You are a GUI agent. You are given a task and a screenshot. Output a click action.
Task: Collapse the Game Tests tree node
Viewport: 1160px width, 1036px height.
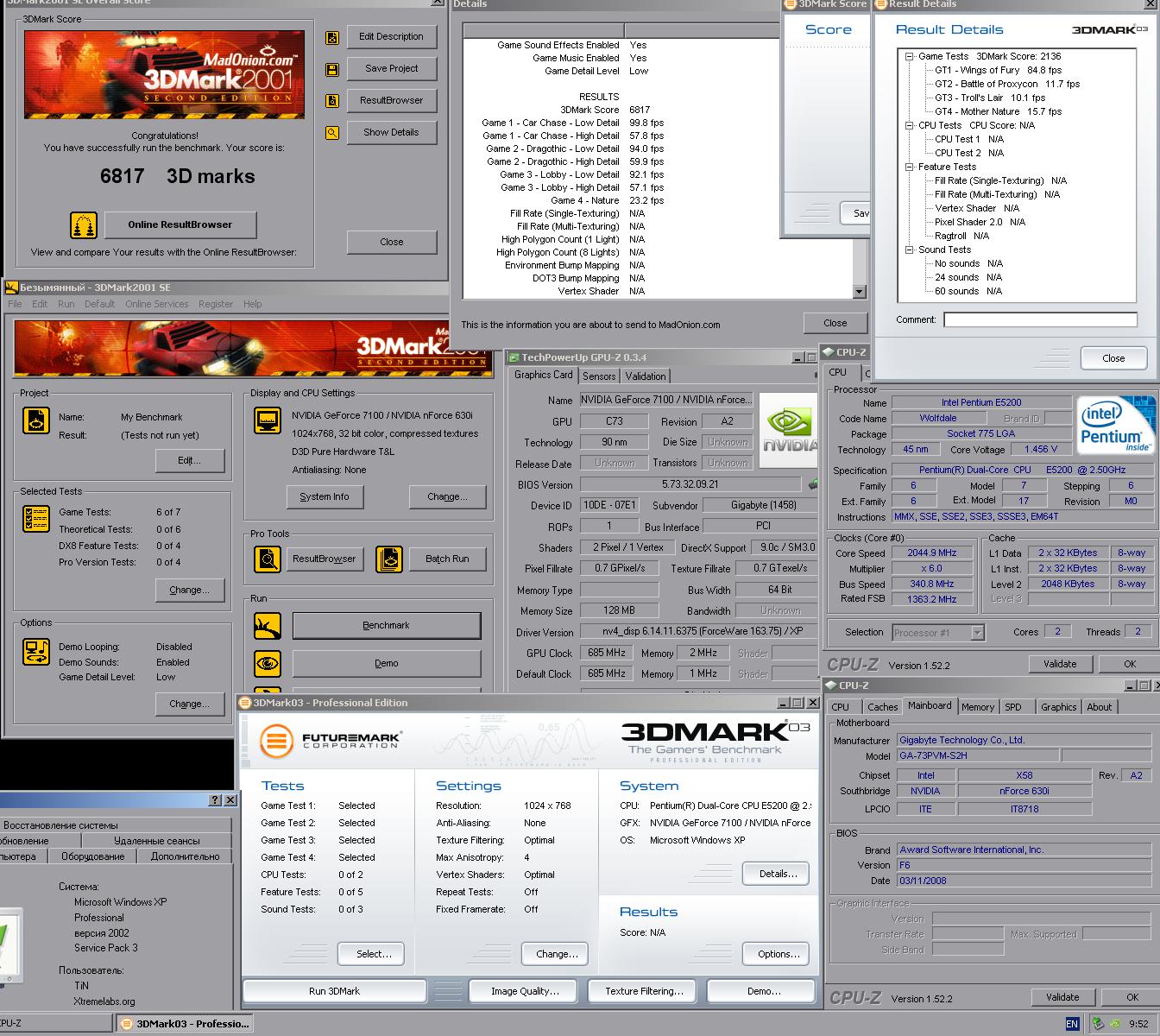(910, 56)
